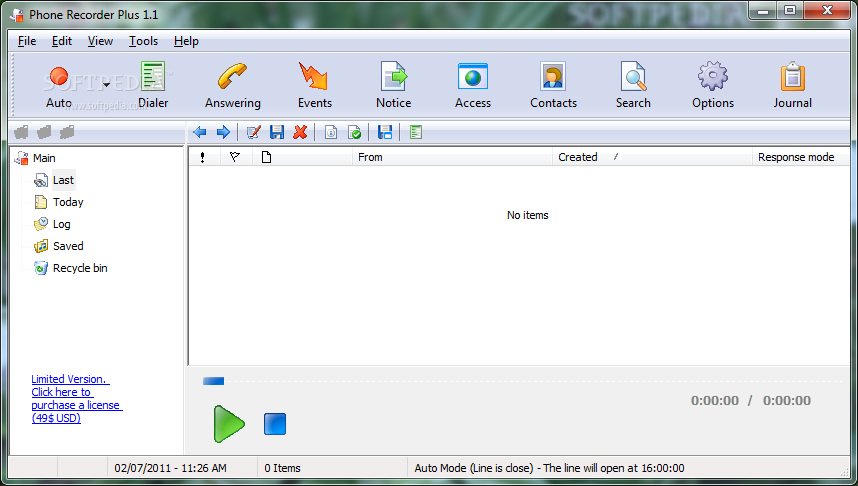Sort by the exclamation priority column

pos(205,157)
